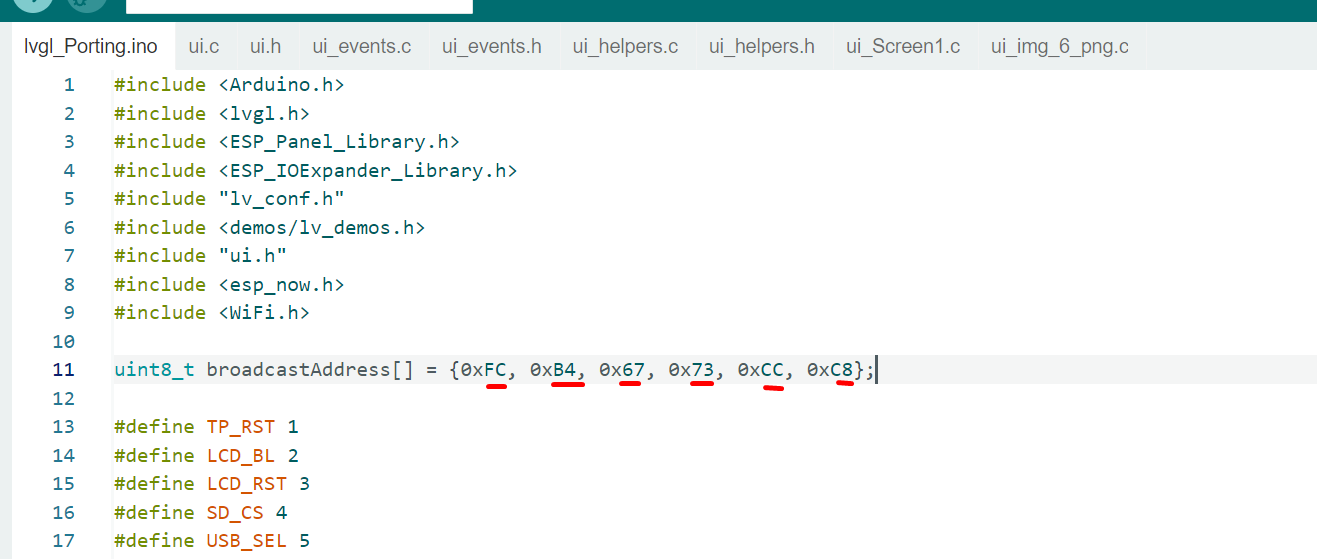Place cursor on '#include <ESP_Panel_Library.h>' line
This screenshot has width=1317, height=559.
287,142
